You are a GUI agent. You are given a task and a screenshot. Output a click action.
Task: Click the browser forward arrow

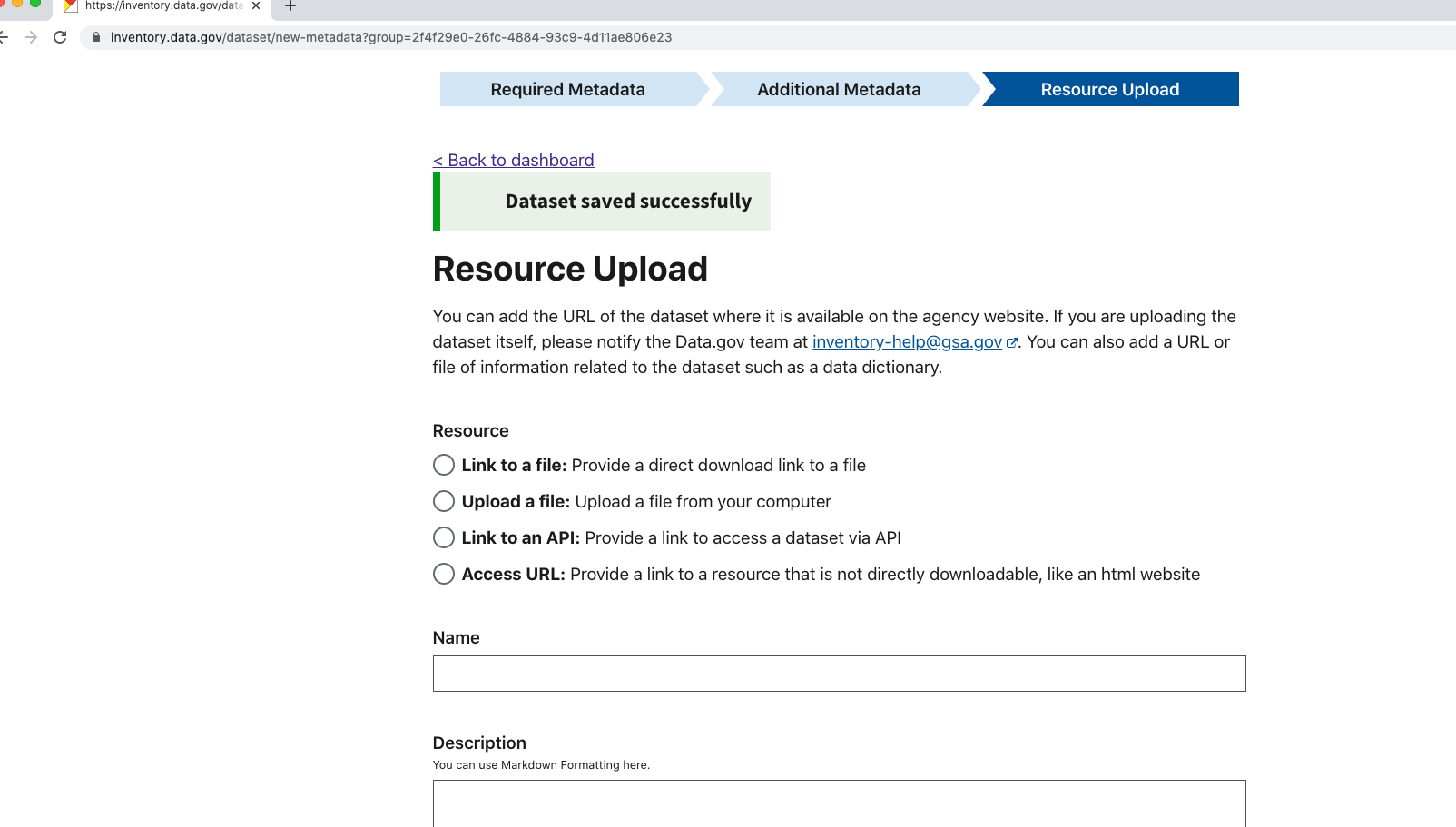coord(31,37)
